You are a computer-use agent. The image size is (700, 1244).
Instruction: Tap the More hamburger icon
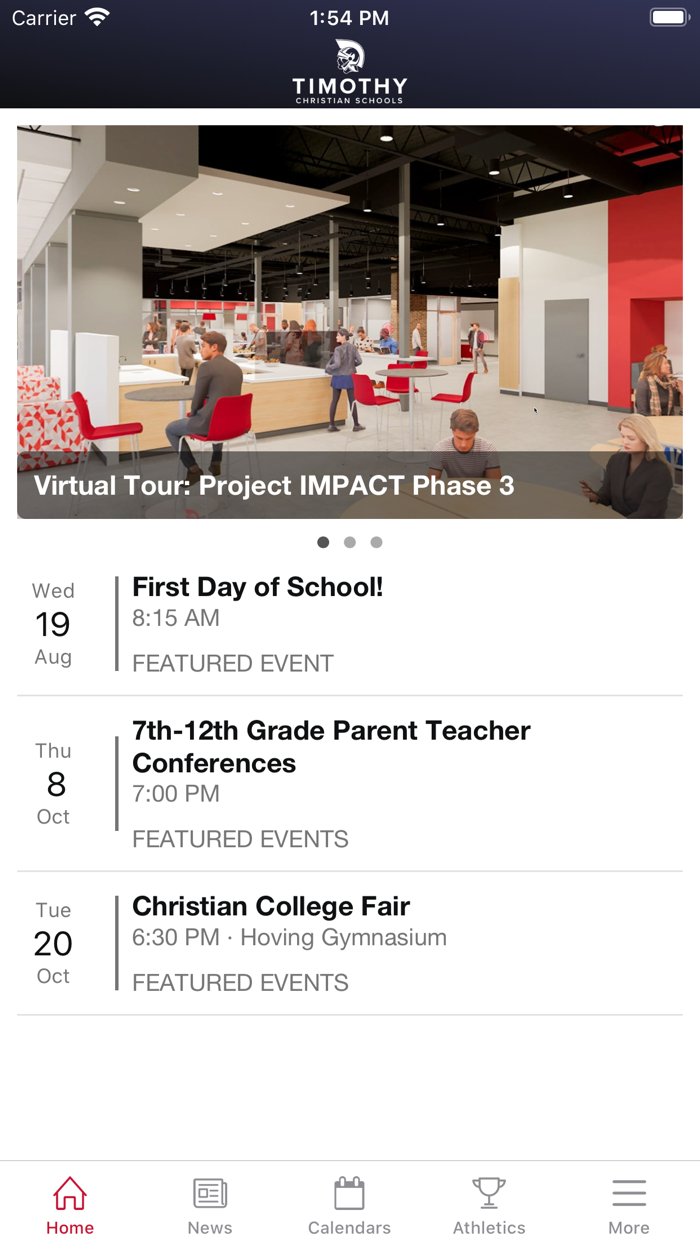click(629, 1190)
